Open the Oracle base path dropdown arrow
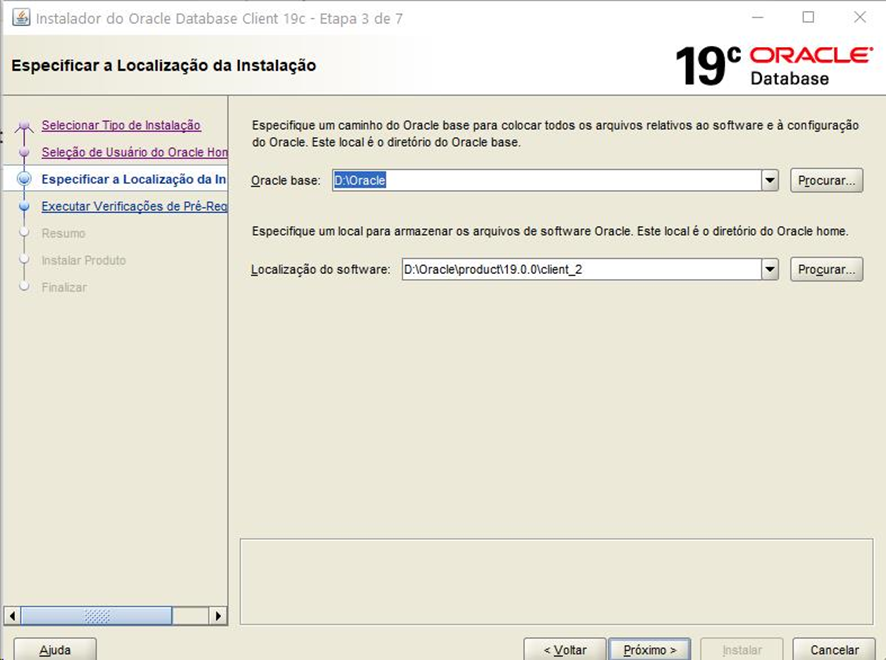Viewport: 886px width, 660px height. 770,180
